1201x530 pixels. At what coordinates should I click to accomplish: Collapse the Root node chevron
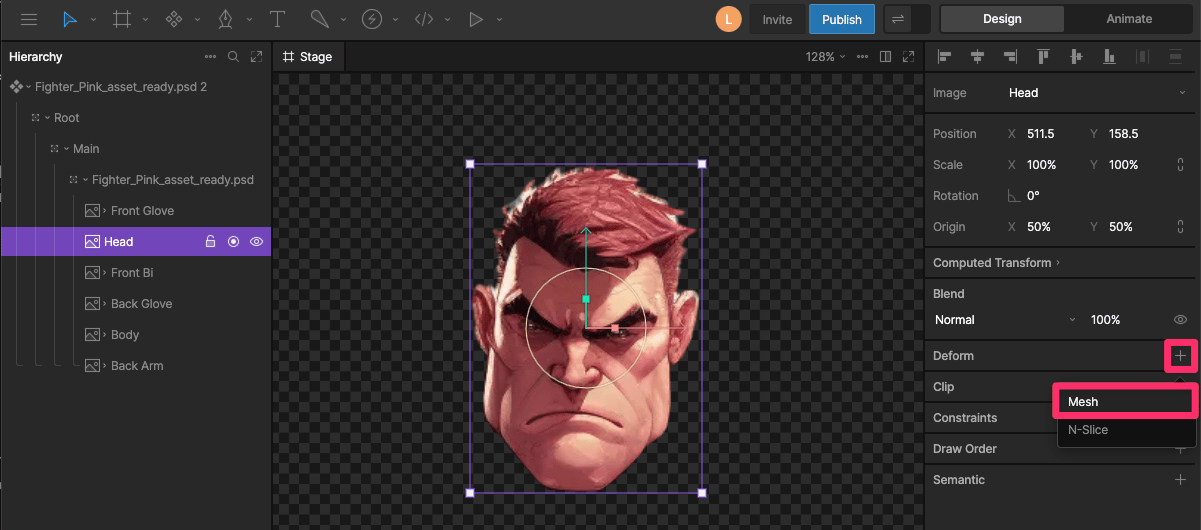tap(47, 118)
